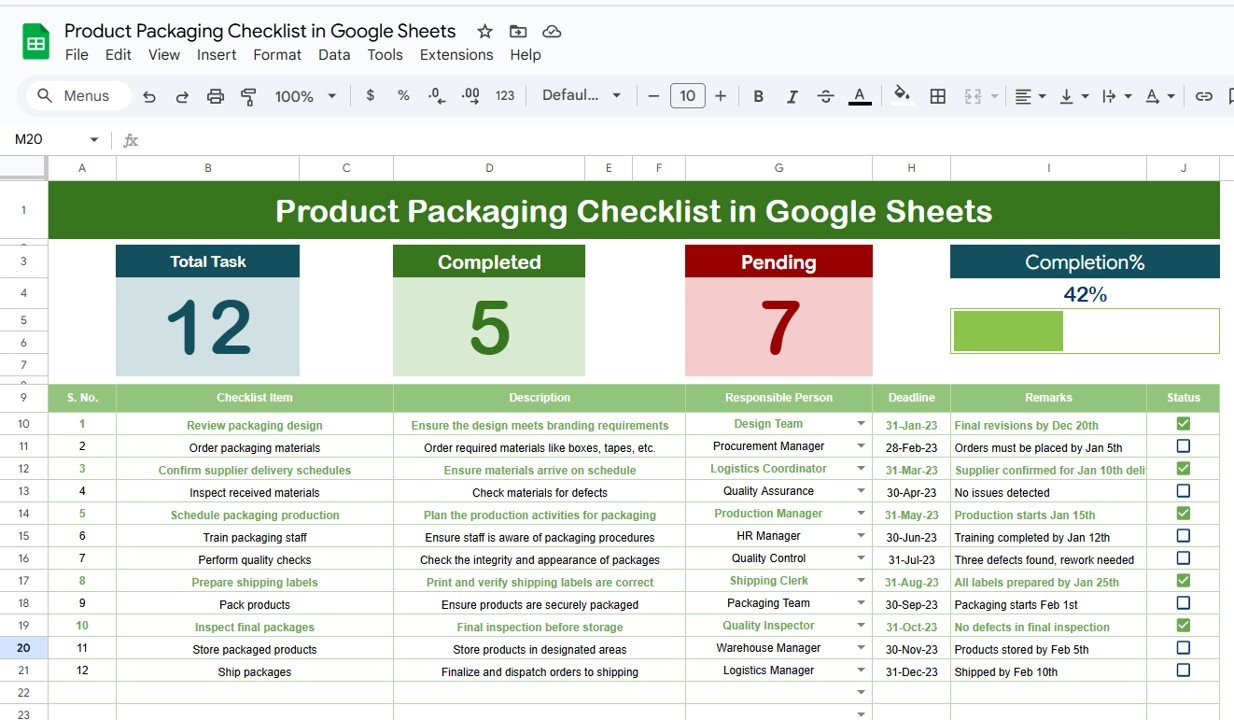Open the File menu
Viewport: 1234px width, 720px height.
pyautogui.click(x=77, y=55)
